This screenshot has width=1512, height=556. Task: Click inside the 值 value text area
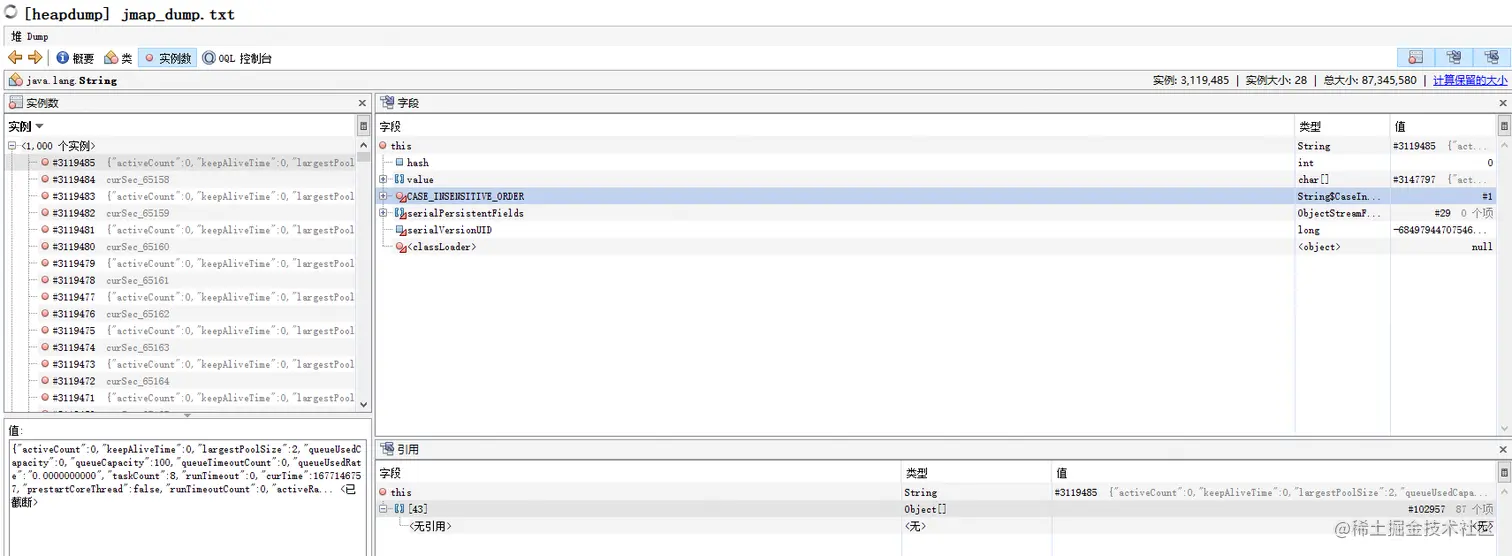pyautogui.click(x=185, y=497)
